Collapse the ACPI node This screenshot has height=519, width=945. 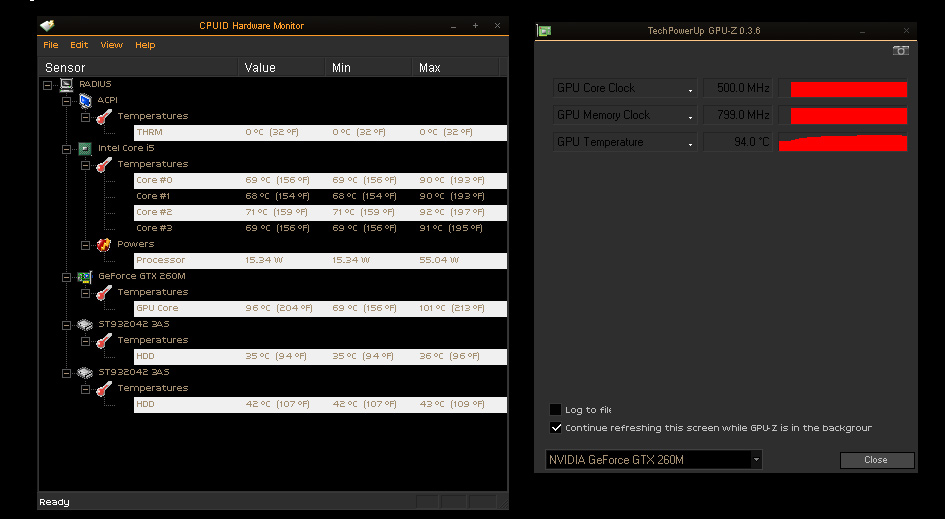tap(66, 101)
